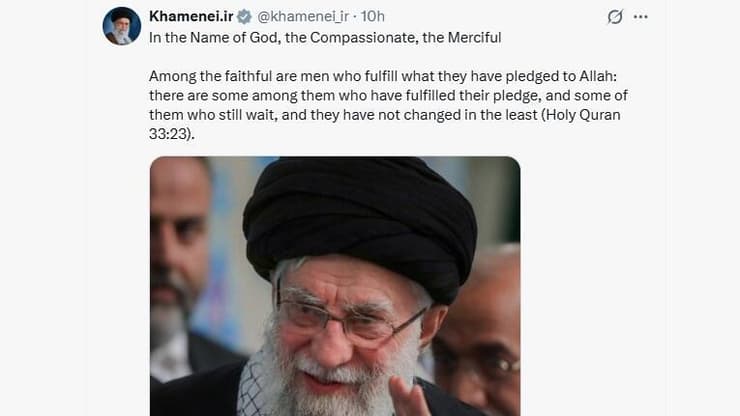Click the word 'Allah:' in the tweet
740x416 pixels.
(598, 76)
